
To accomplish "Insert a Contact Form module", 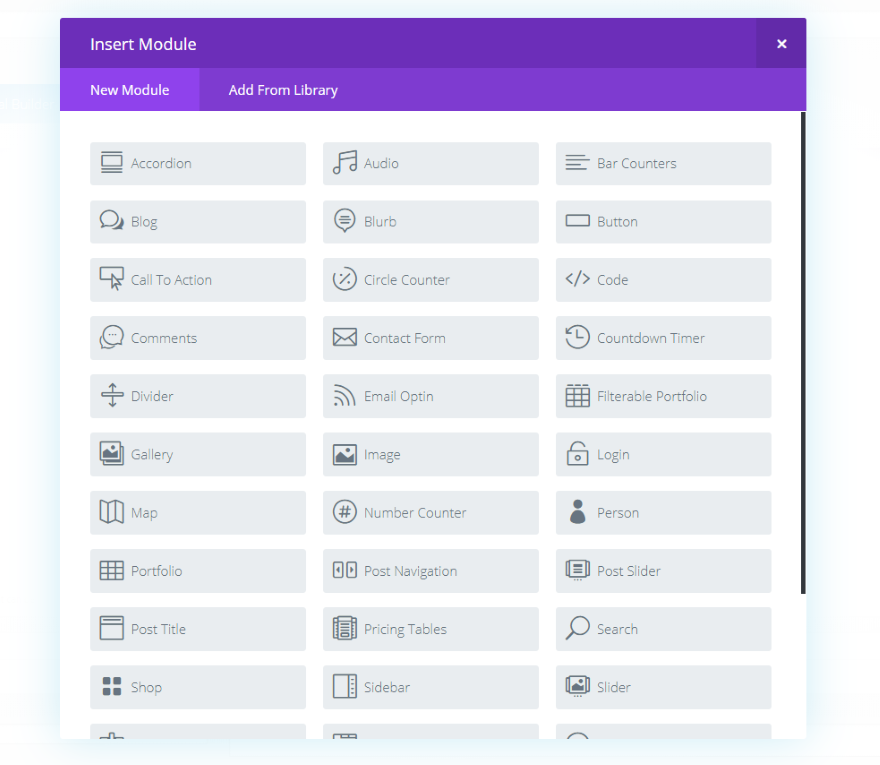I will [x=430, y=338].
